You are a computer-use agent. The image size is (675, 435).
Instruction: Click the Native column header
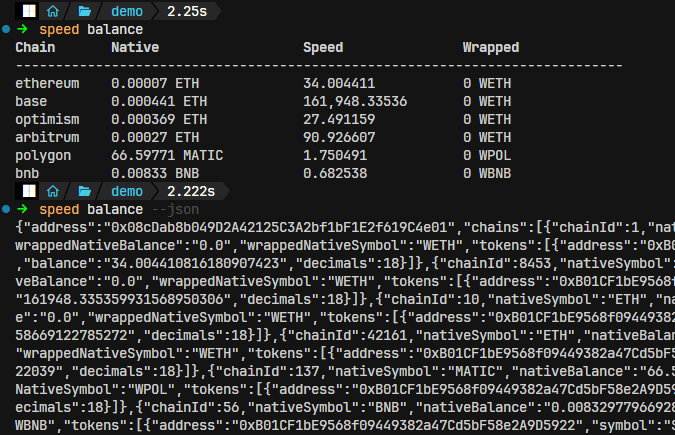click(135, 47)
